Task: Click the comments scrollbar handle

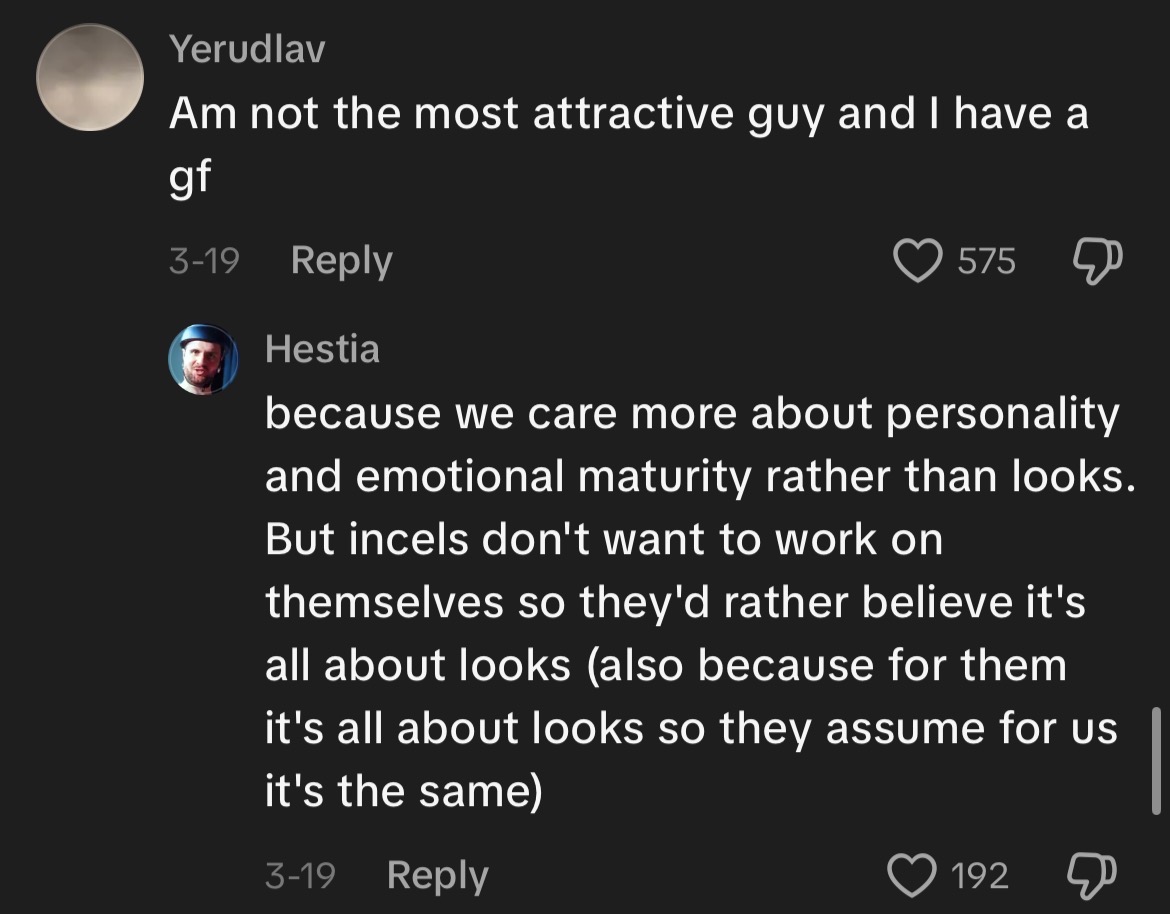Action: point(1156,760)
